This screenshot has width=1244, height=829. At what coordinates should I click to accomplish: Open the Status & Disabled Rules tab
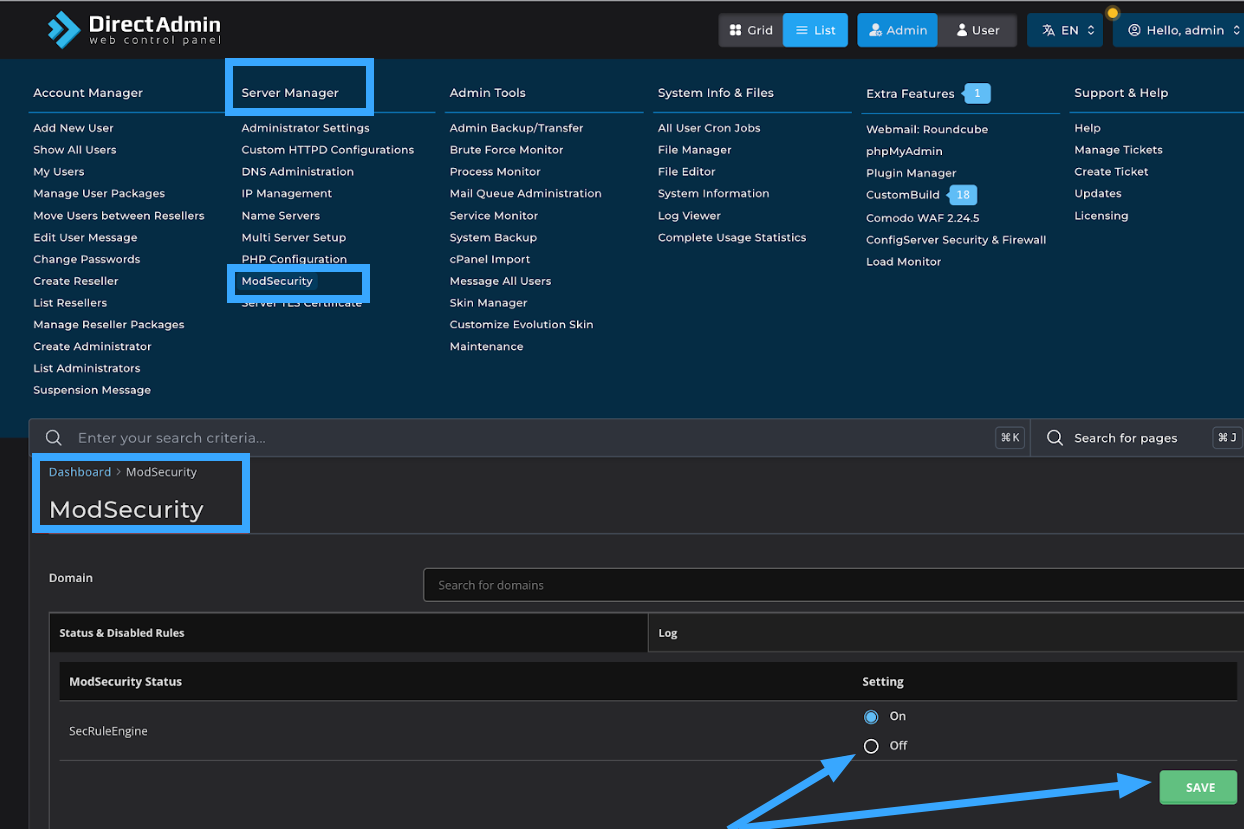pos(349,633)
